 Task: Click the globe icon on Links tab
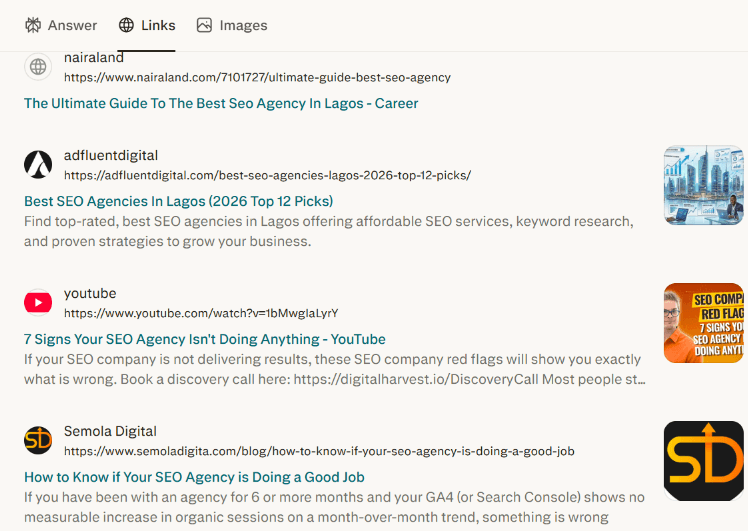click(126, 25)
